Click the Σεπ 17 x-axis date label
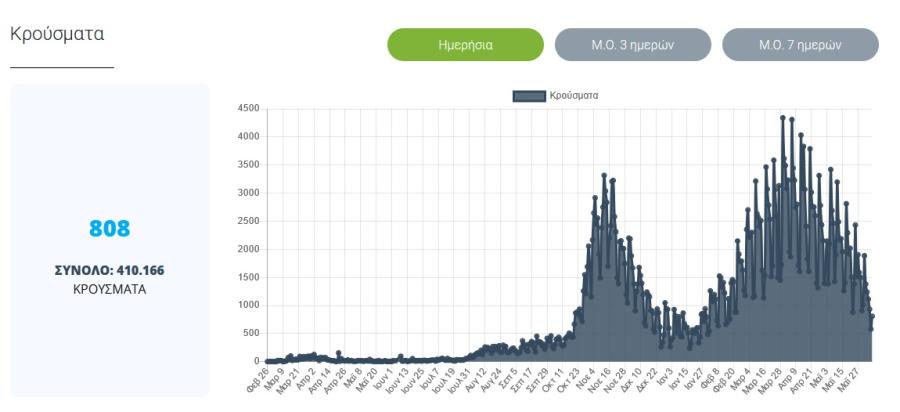900x412 pixels. pyautogui.click(x=521, y=380)
